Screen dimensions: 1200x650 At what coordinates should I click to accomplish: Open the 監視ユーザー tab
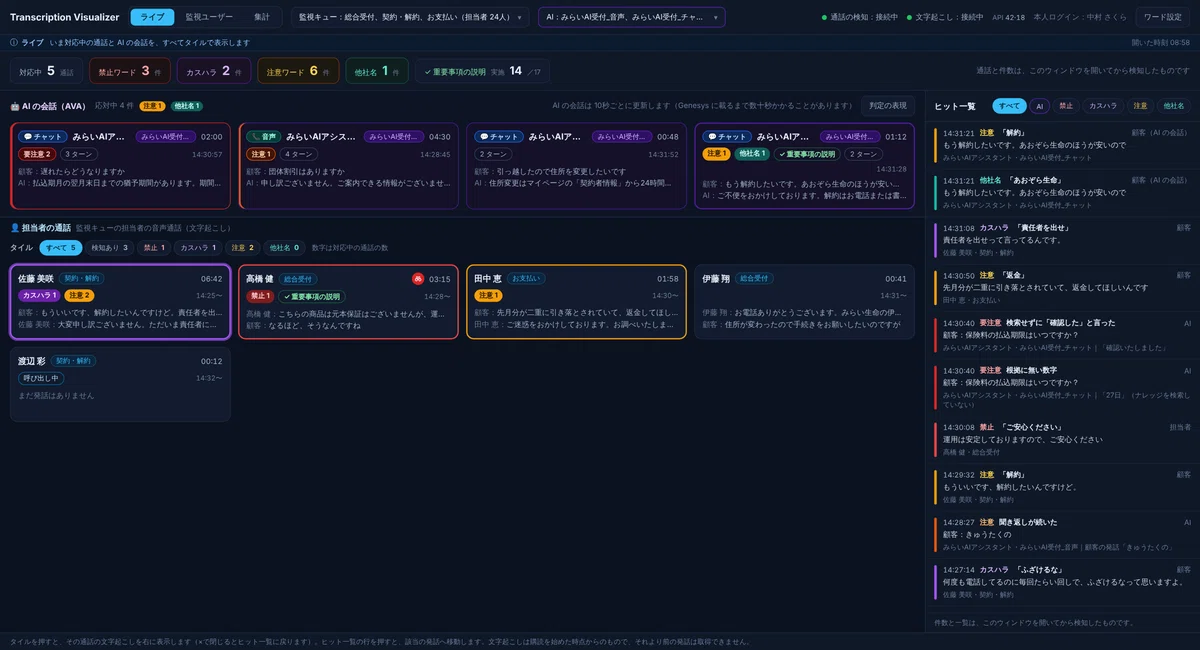(208, 17)
